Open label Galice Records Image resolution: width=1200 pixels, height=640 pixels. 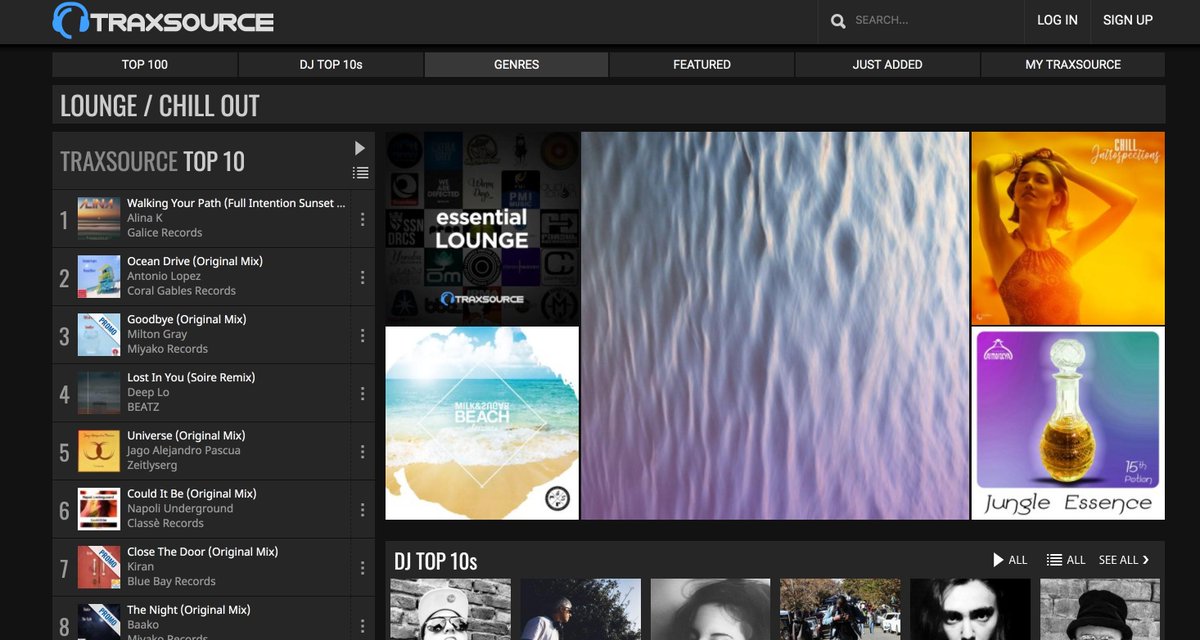pos(165,233)
